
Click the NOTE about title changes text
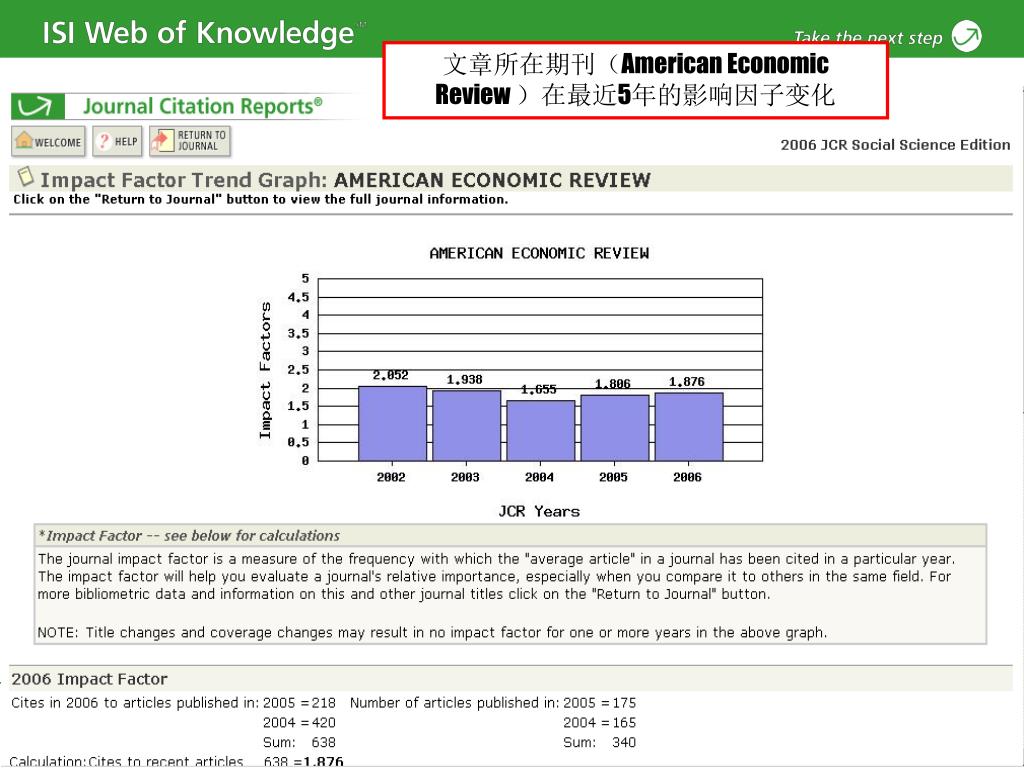tap(432, 633)
